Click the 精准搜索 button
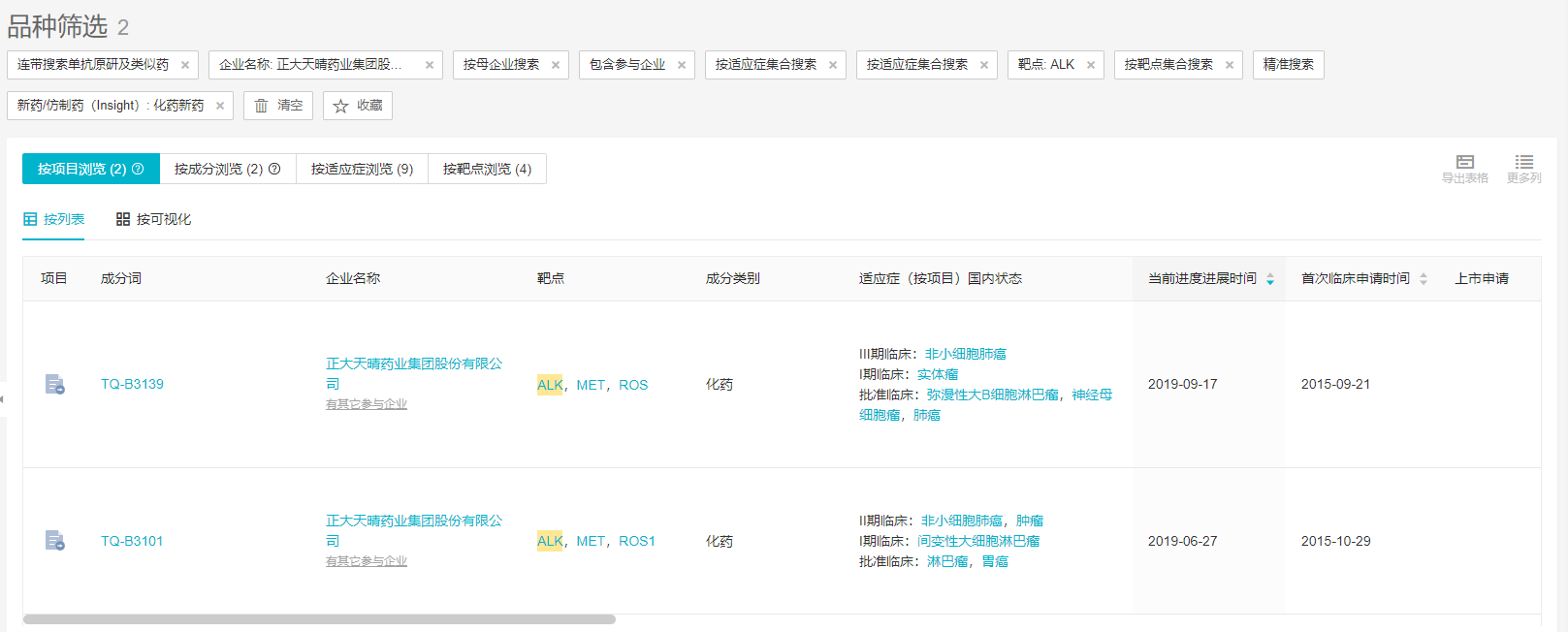1568x632 pixels. (x=1288, y=65)
